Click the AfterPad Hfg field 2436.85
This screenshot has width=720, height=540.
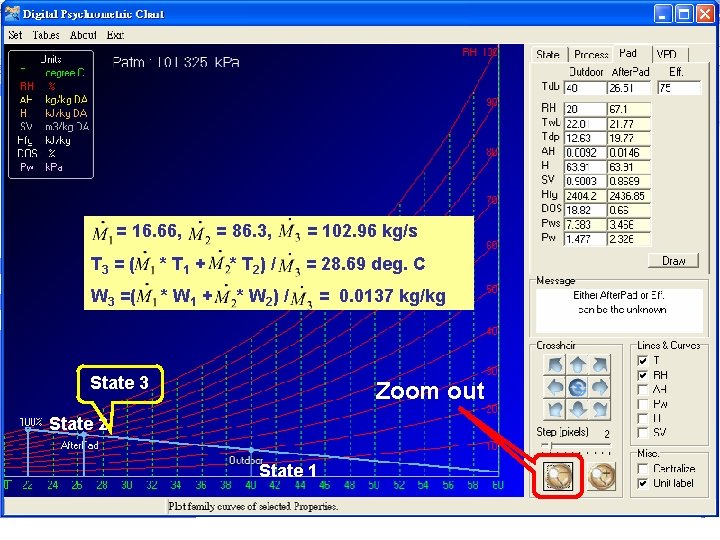629,196
